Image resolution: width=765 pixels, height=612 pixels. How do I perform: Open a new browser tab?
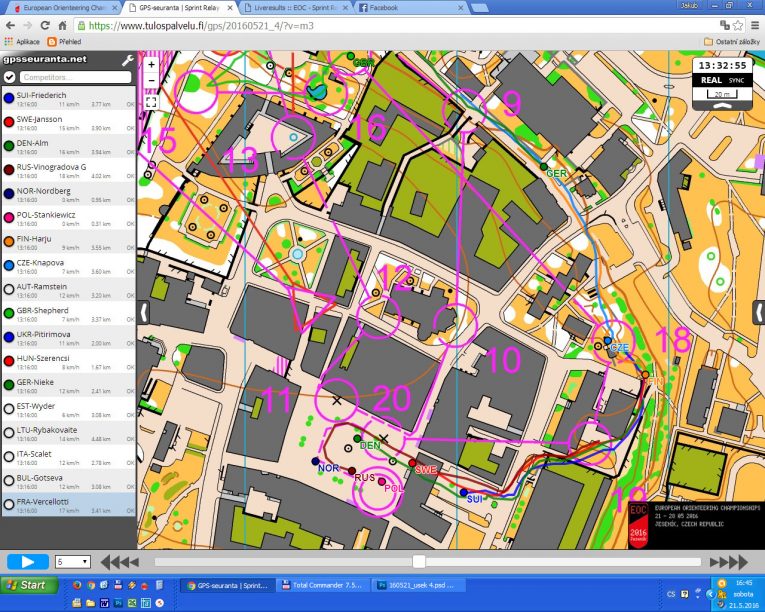point(481,8)
